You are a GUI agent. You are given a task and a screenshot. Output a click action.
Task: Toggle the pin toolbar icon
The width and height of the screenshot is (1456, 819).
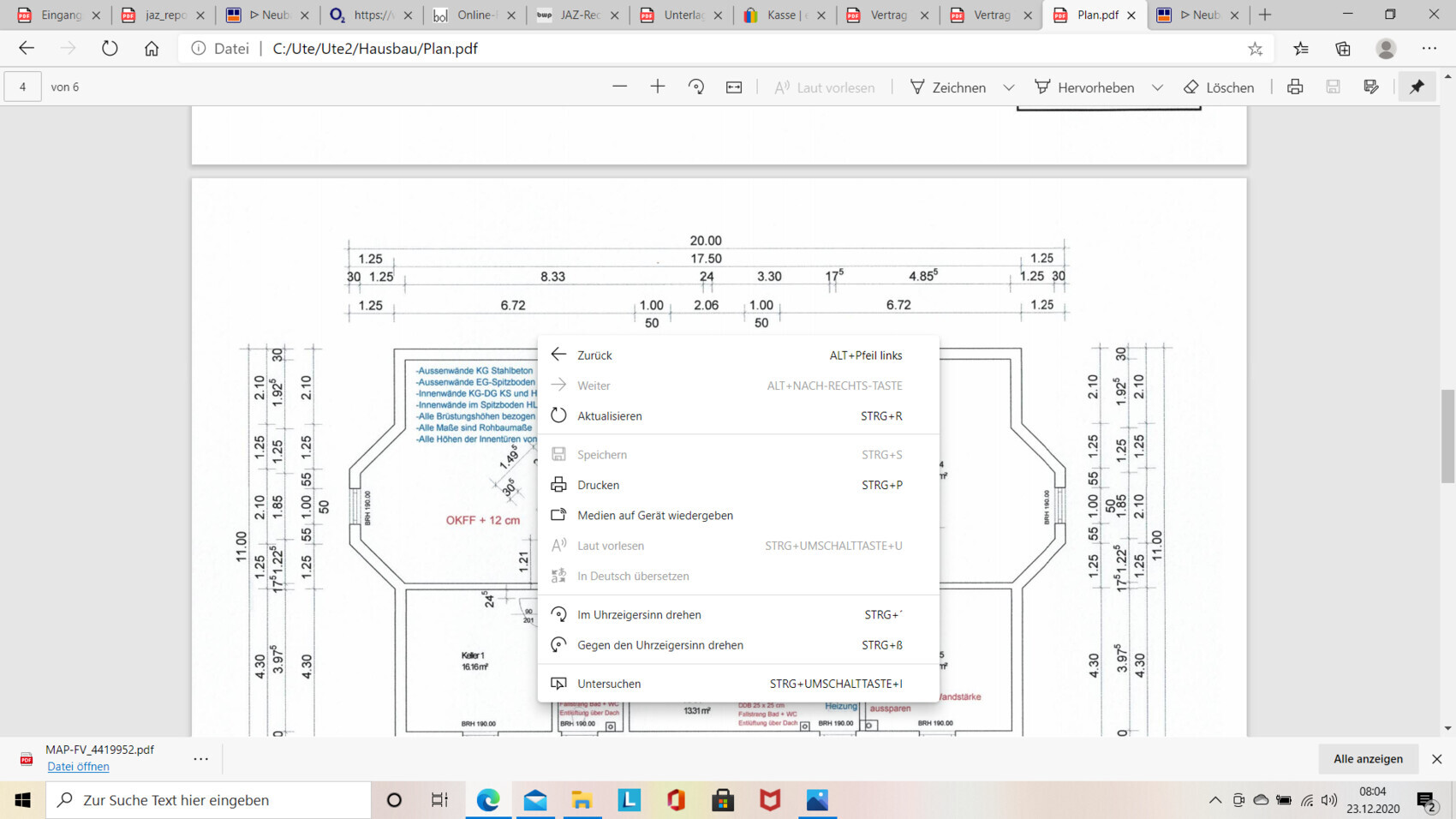pos(1417,87)
